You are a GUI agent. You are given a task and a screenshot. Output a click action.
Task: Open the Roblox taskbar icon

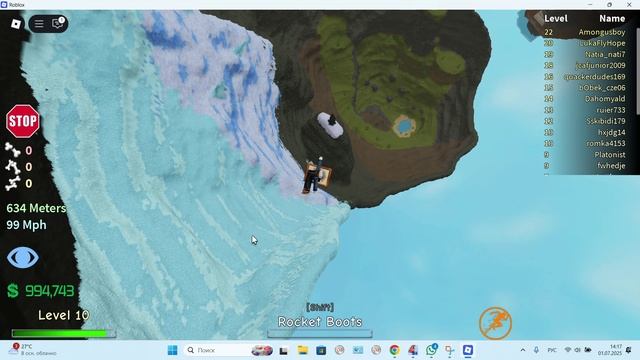point(468,350)
